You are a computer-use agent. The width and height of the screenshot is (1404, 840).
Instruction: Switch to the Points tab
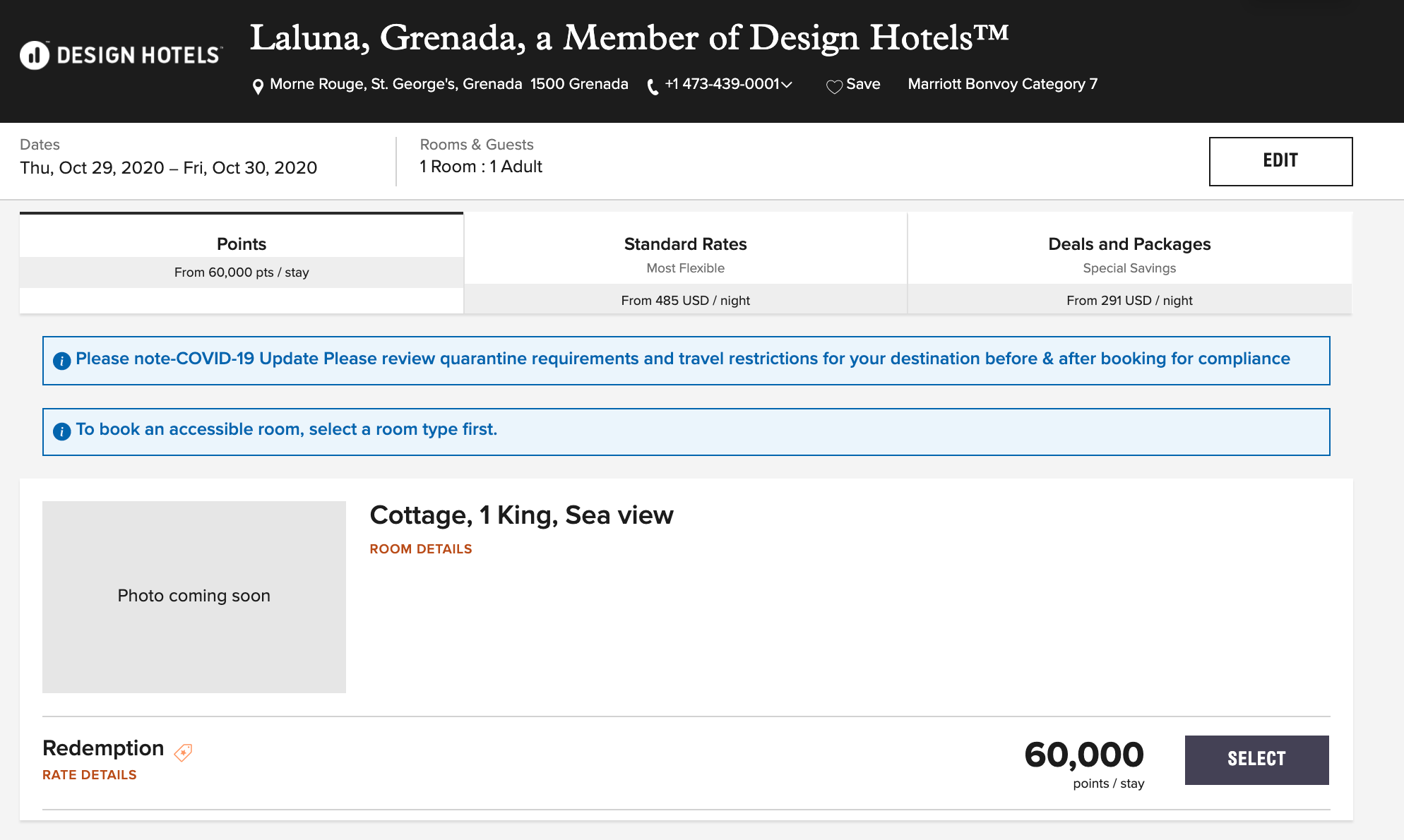click(242, 258)
